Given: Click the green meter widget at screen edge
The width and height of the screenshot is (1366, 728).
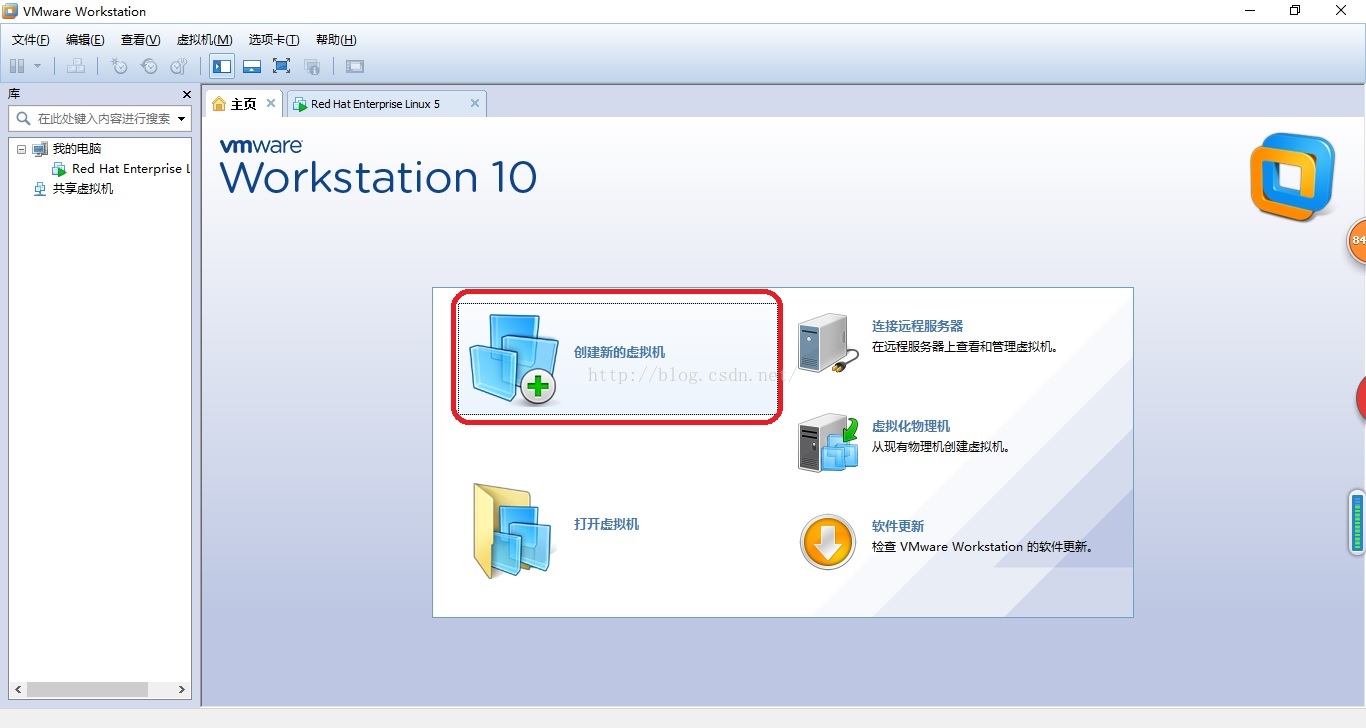Looking at the screenshot, I should [x=1357, y=522].
